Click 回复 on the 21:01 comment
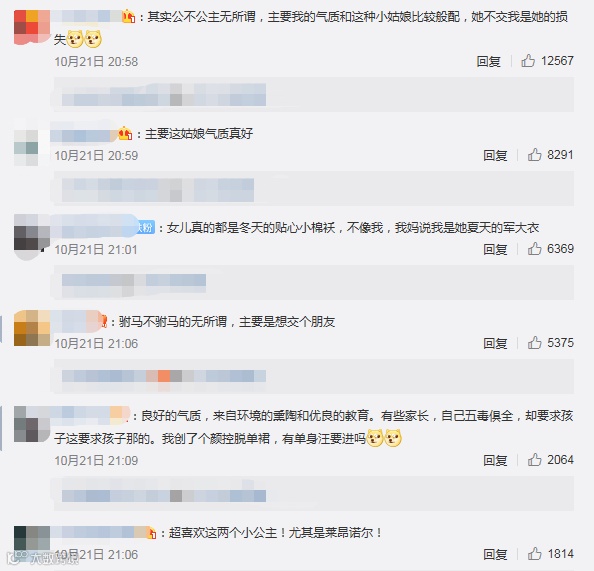This screenshot has width=594, height=571. pyautogui.click(x=495, y=249)
